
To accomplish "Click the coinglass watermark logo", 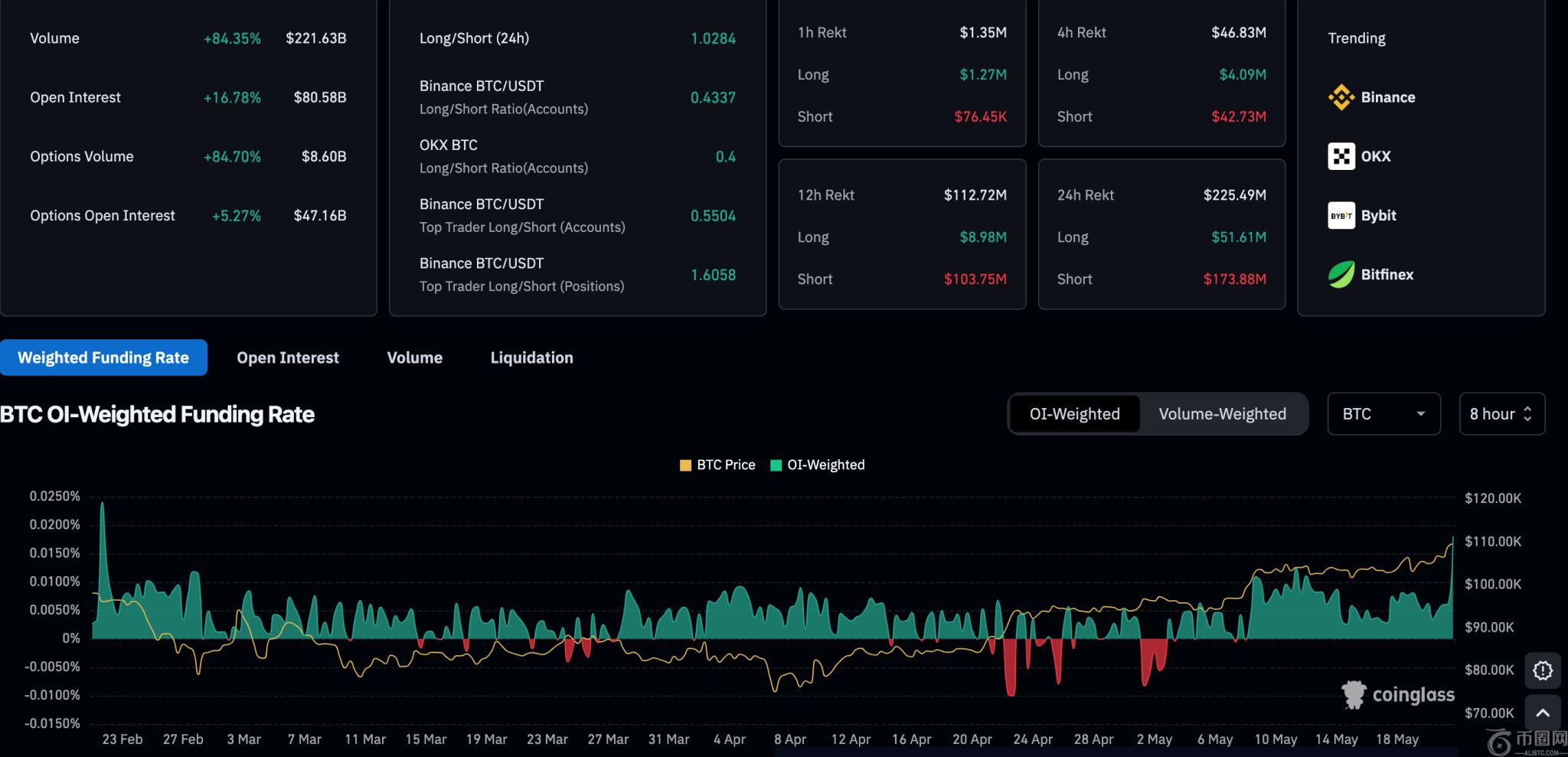I will pos(1397,695).
